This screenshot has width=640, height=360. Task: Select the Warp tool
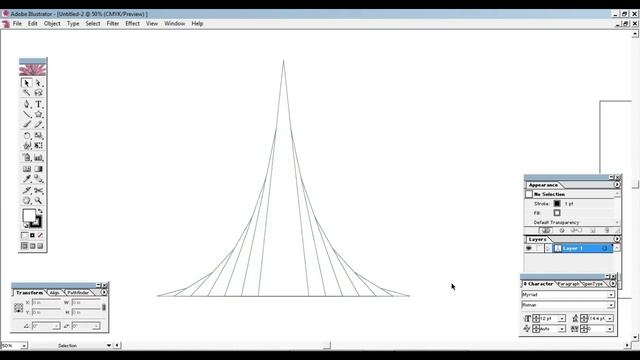click(x=27, y=145)
